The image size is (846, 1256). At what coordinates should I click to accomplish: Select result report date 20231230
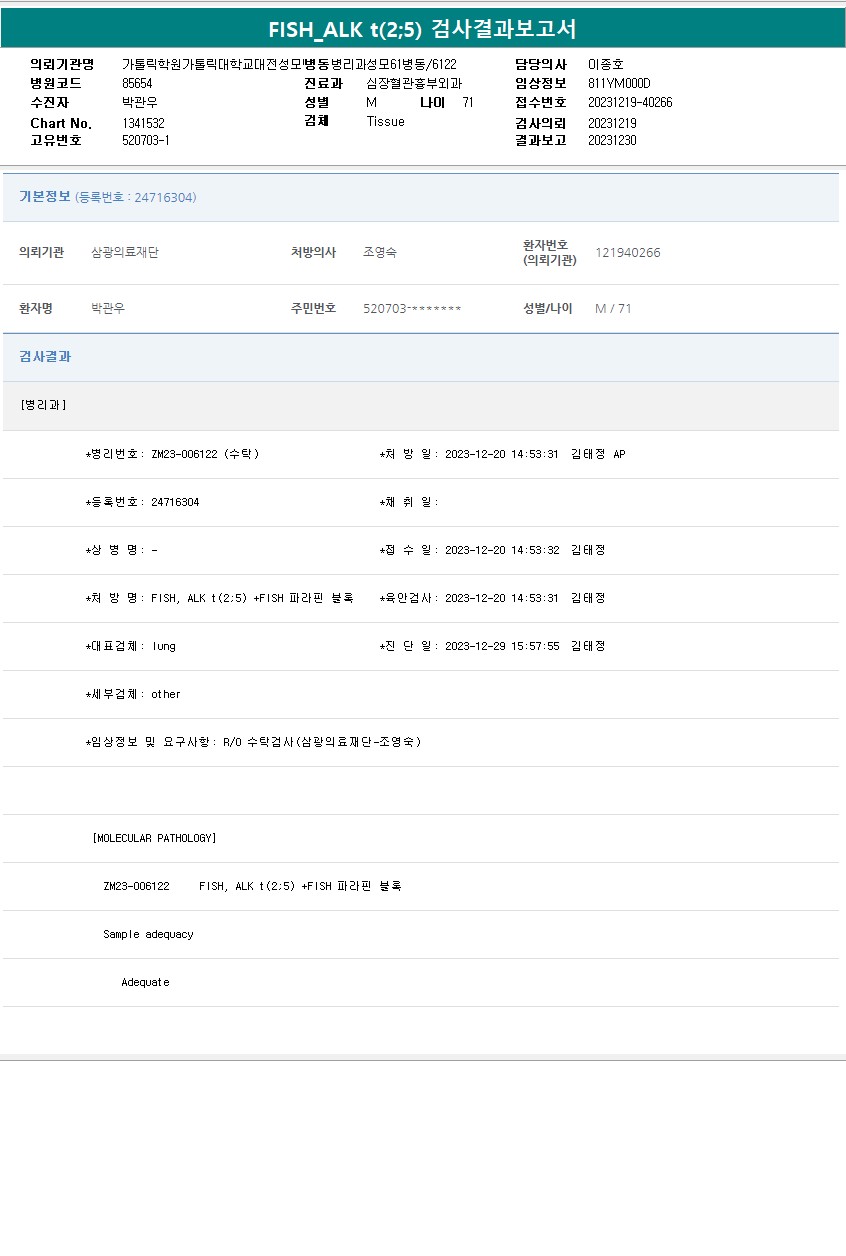coord(612,141)
